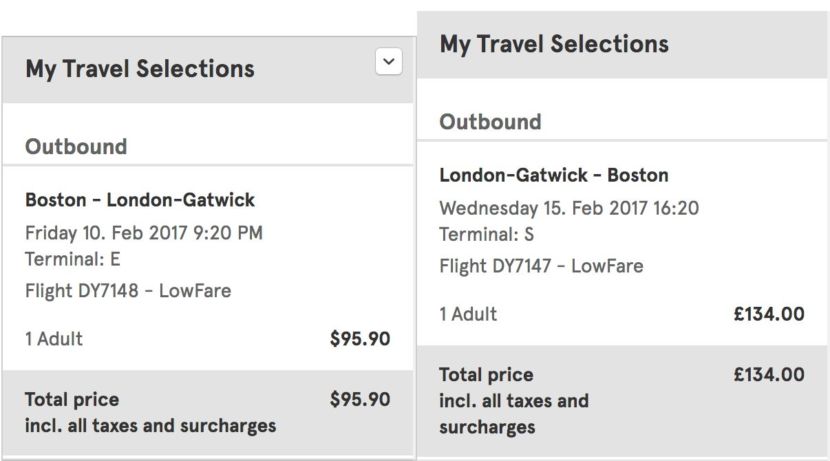Click the £134.00 adult fare amount

[768, 314]
